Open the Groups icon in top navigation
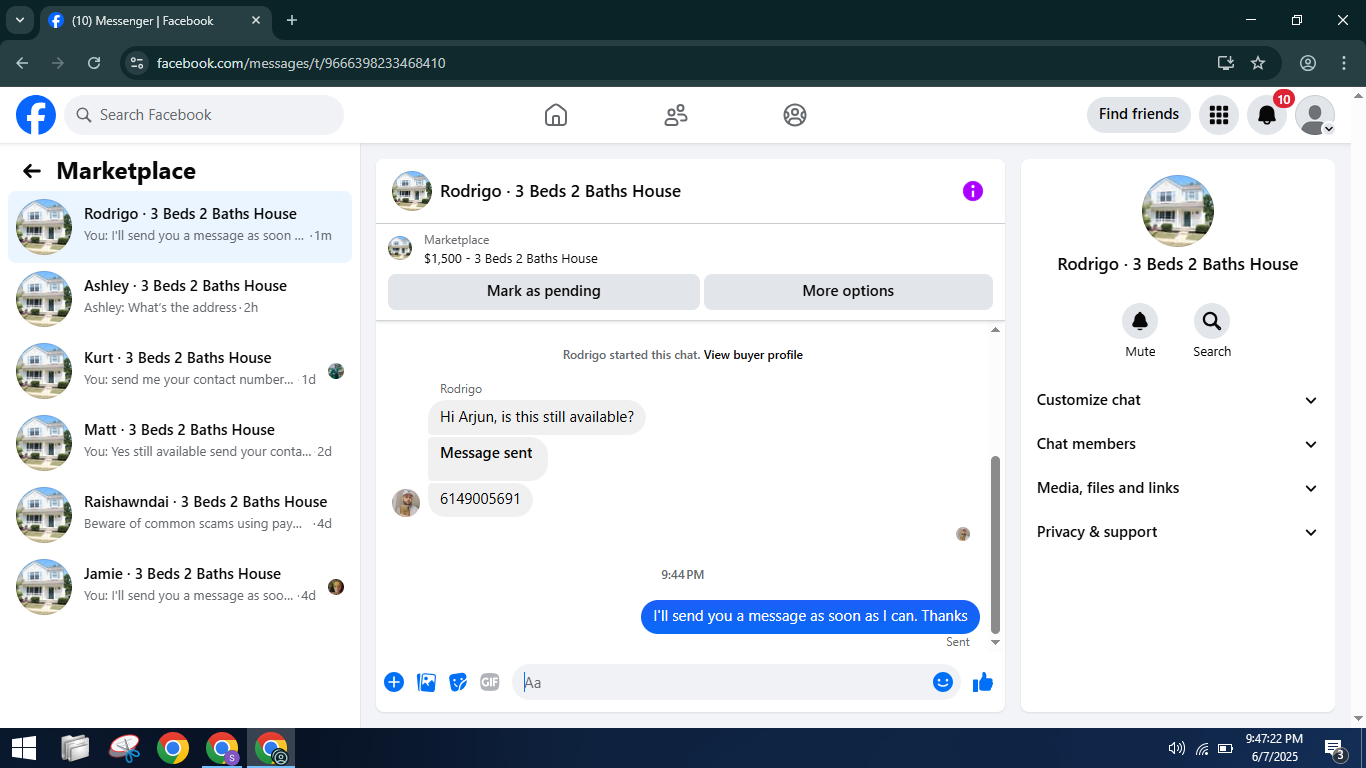The width and height of the screenshot is (1366, 768). (x=795, y=115)
